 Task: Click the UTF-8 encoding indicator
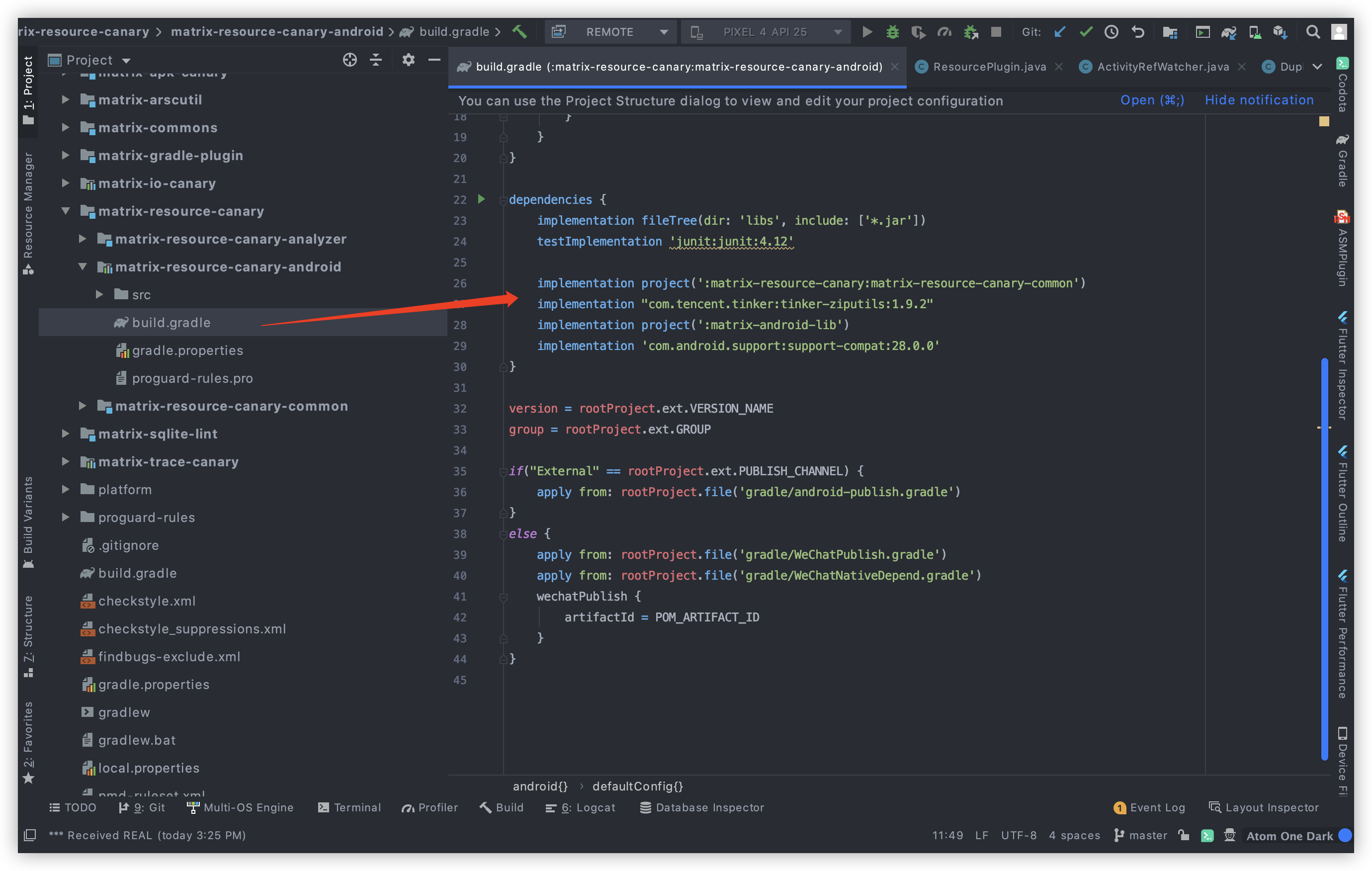pos(1018,835)
